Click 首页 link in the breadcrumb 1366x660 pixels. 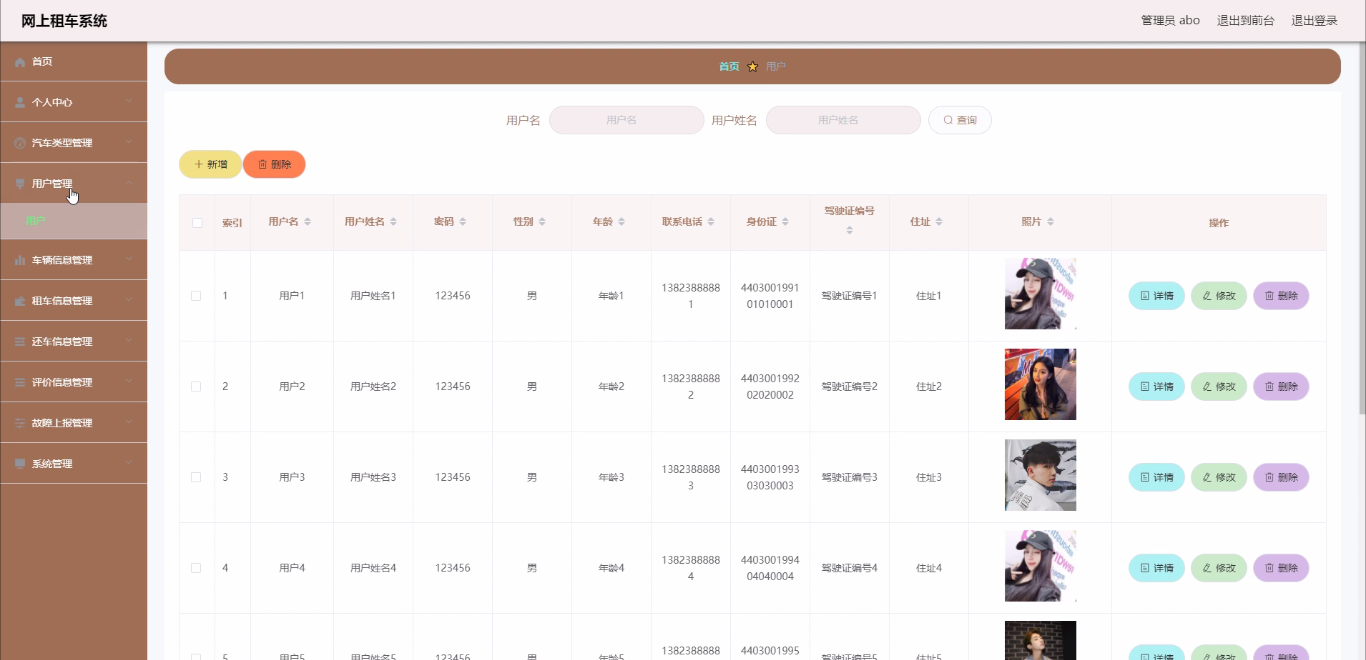click(x=729, y=67)
